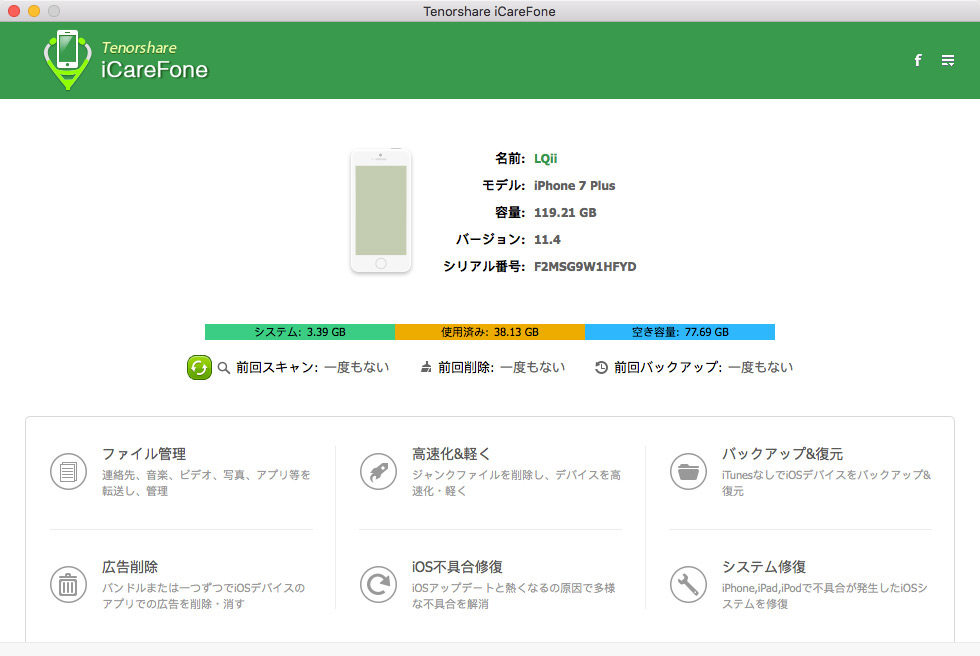Click the window title Tenorshare iCareFone

[x=489, y=11]
